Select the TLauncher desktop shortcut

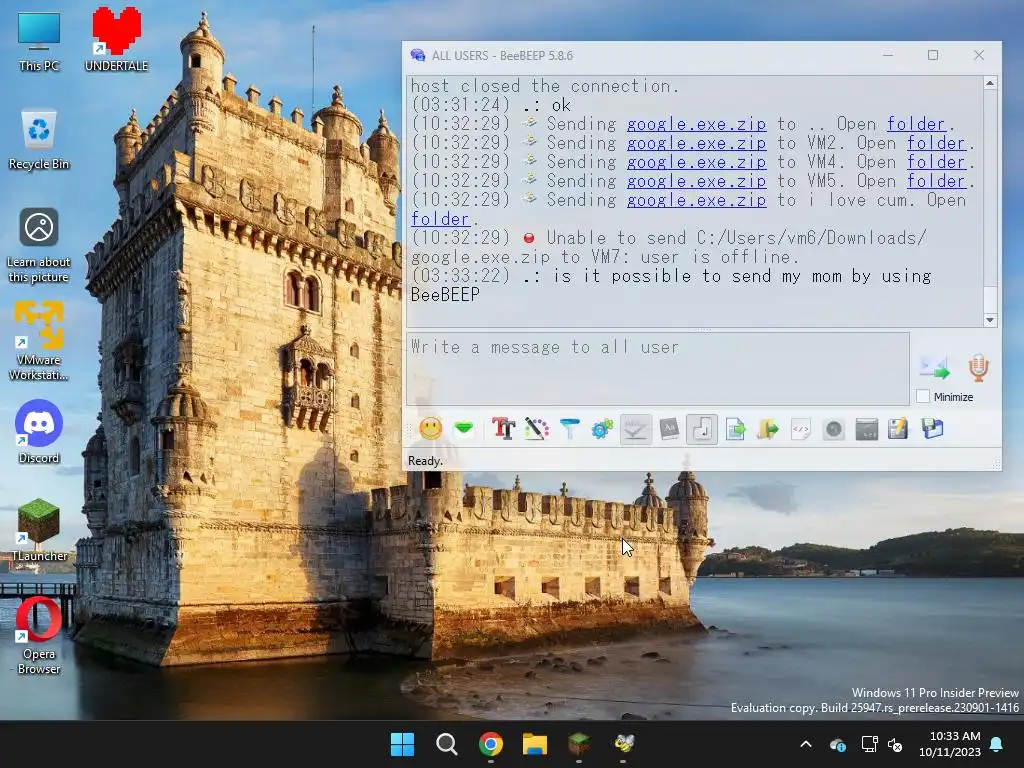pyautogui.click(x=39, y=530)
